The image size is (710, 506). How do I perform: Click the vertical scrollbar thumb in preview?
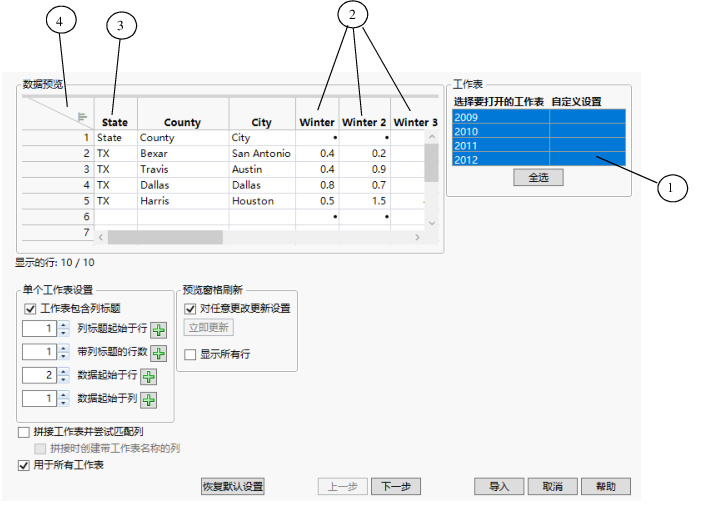[432, 163]
